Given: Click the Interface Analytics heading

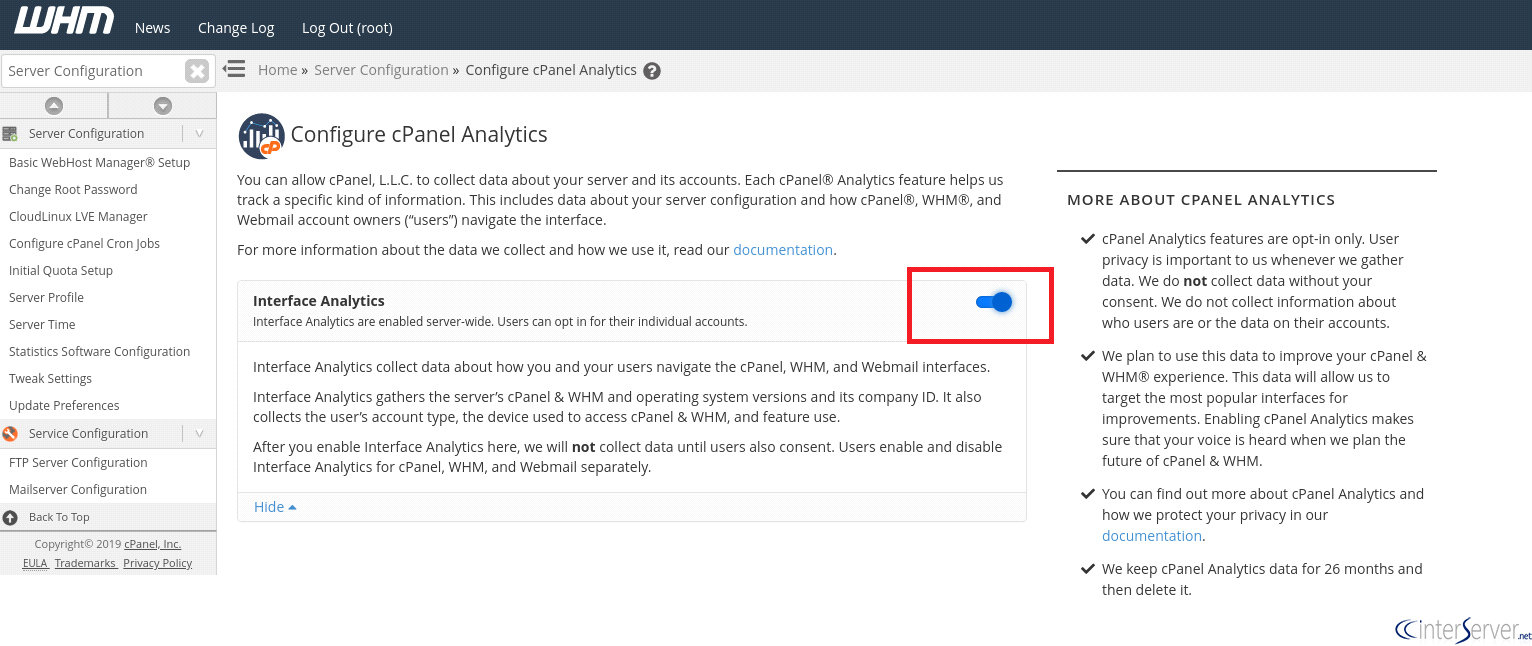Looking at the screenshot, I should click(x=319, y=301).
